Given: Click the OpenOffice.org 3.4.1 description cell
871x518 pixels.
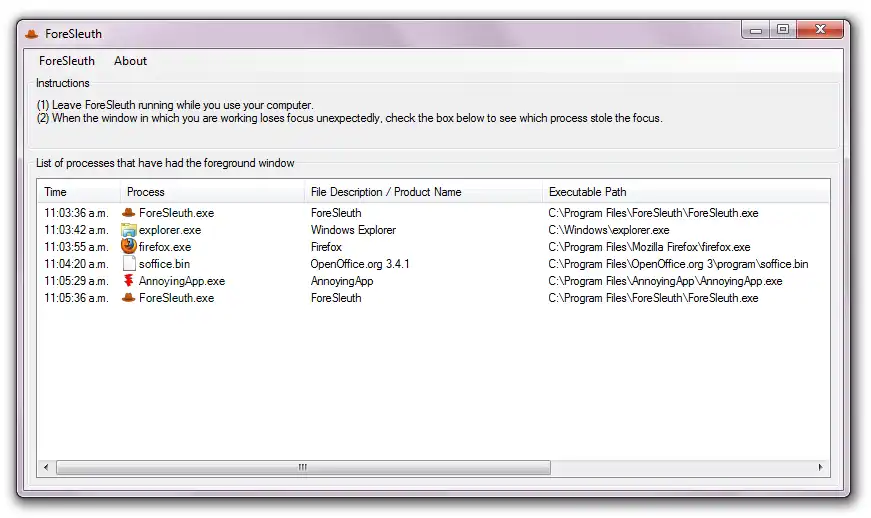Looking at the screenshot, I should (x=360, y=264).
